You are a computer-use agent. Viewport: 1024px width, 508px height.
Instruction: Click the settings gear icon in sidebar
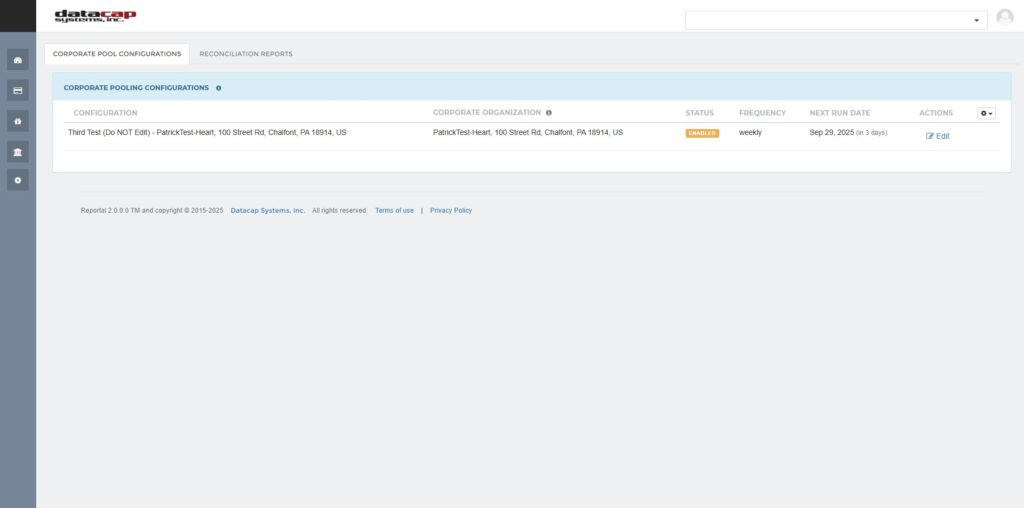17,180
